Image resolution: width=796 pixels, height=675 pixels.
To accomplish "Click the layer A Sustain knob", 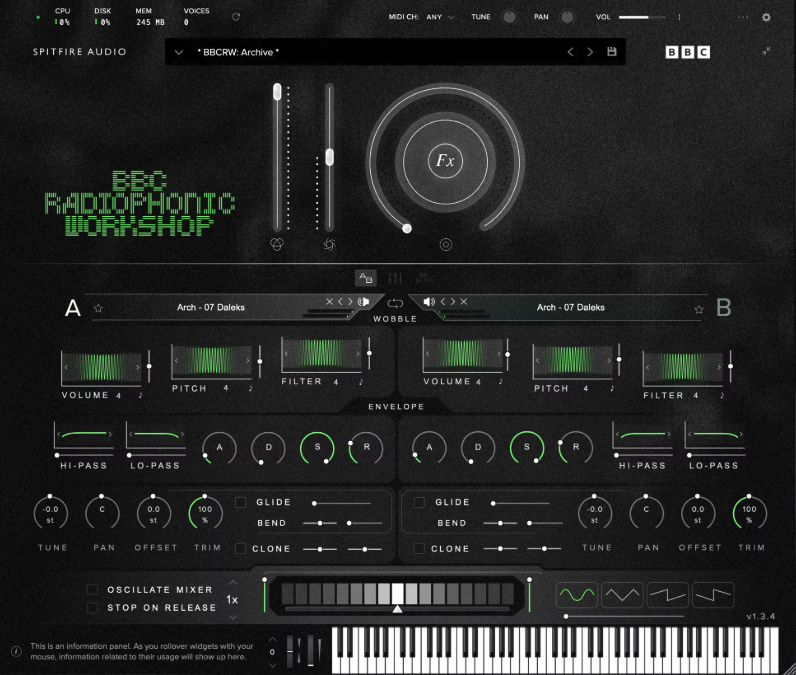I will pyautogui.click(x=317, y=447).
